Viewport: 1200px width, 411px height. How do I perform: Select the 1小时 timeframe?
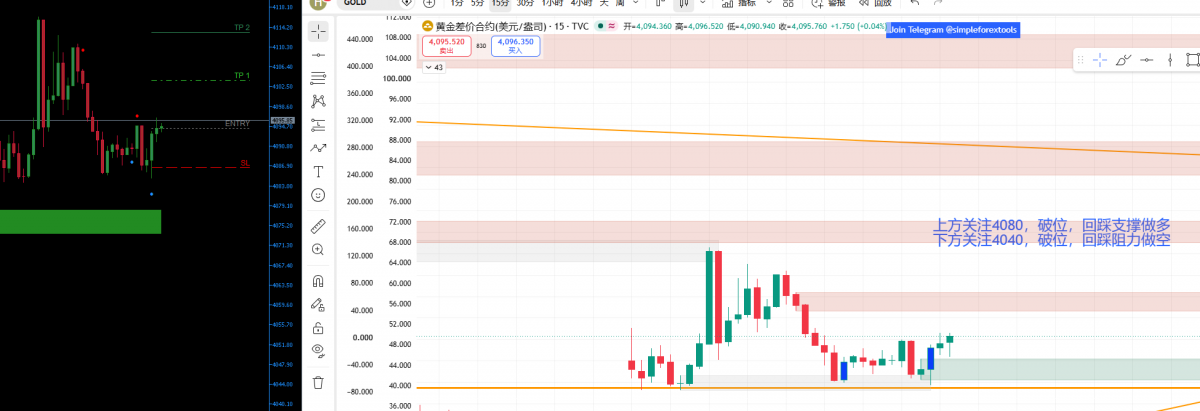[551, 4]
